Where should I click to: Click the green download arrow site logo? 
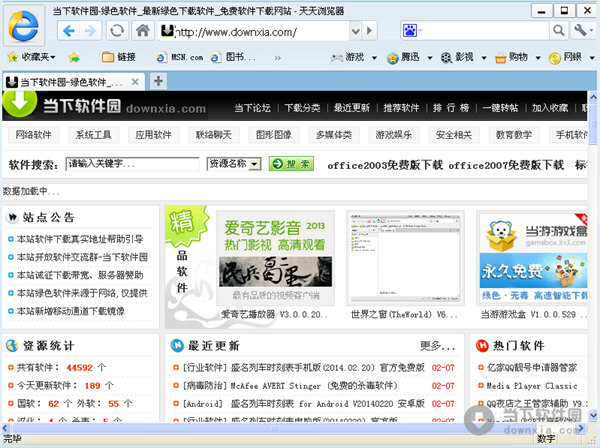click(20, 103)
